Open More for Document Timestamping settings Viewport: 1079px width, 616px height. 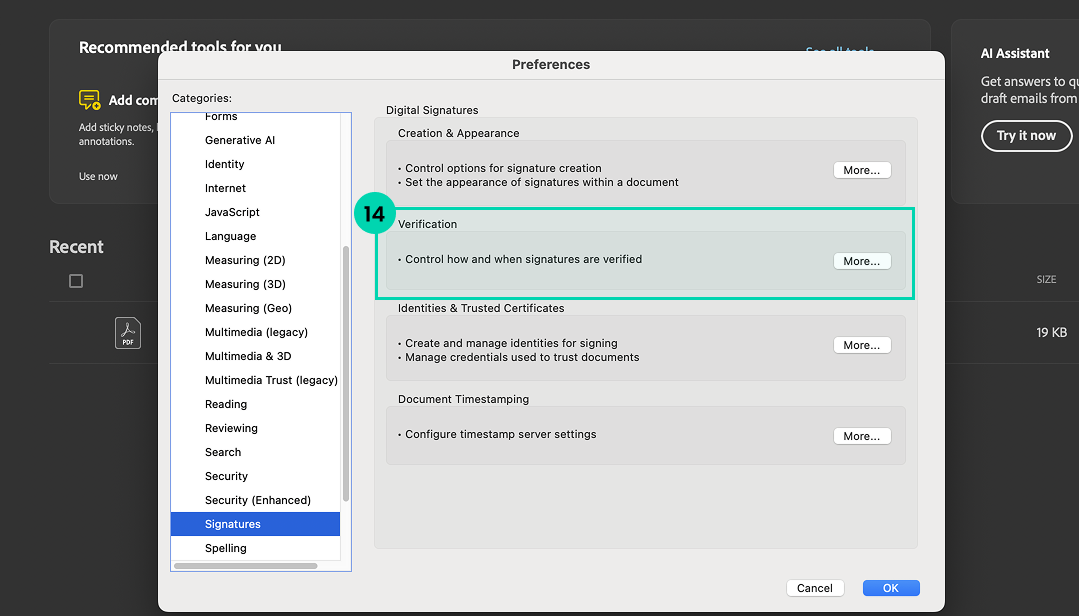pos(861,436)
